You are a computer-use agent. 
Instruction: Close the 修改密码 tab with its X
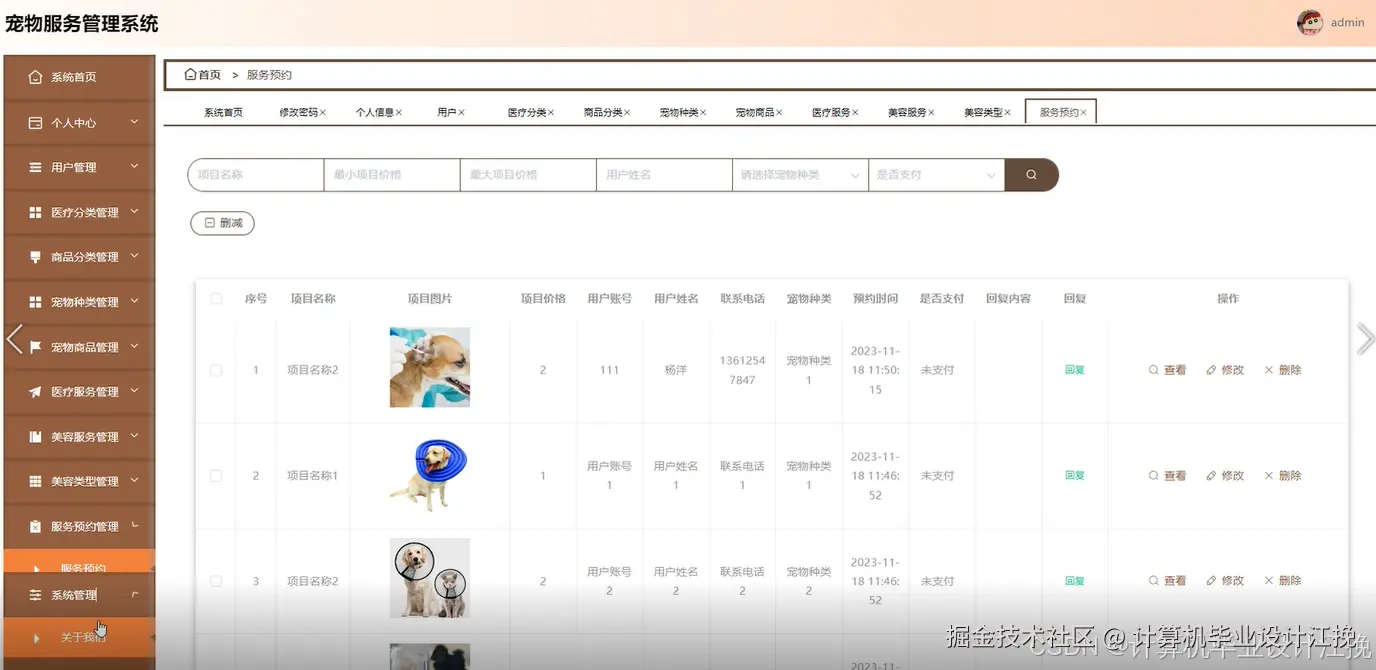pos(323,113)
